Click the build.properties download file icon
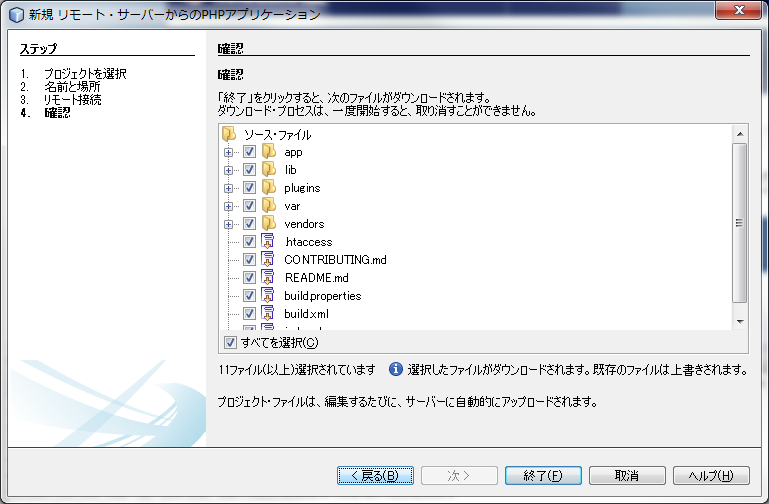Image resolution: width=769 pixels, height=504 pixels. tap(267, 296)
